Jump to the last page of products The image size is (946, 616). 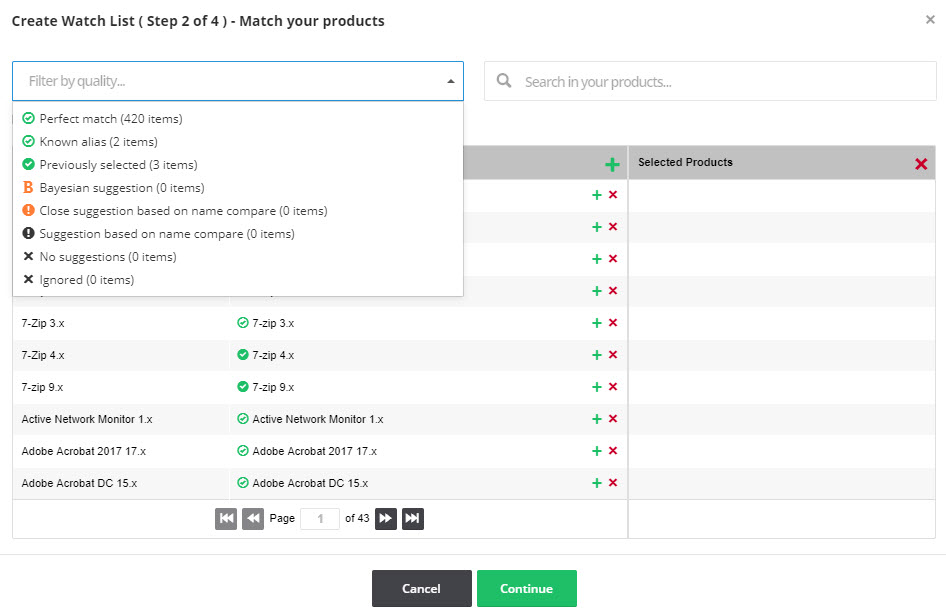[x=413, y=519]
